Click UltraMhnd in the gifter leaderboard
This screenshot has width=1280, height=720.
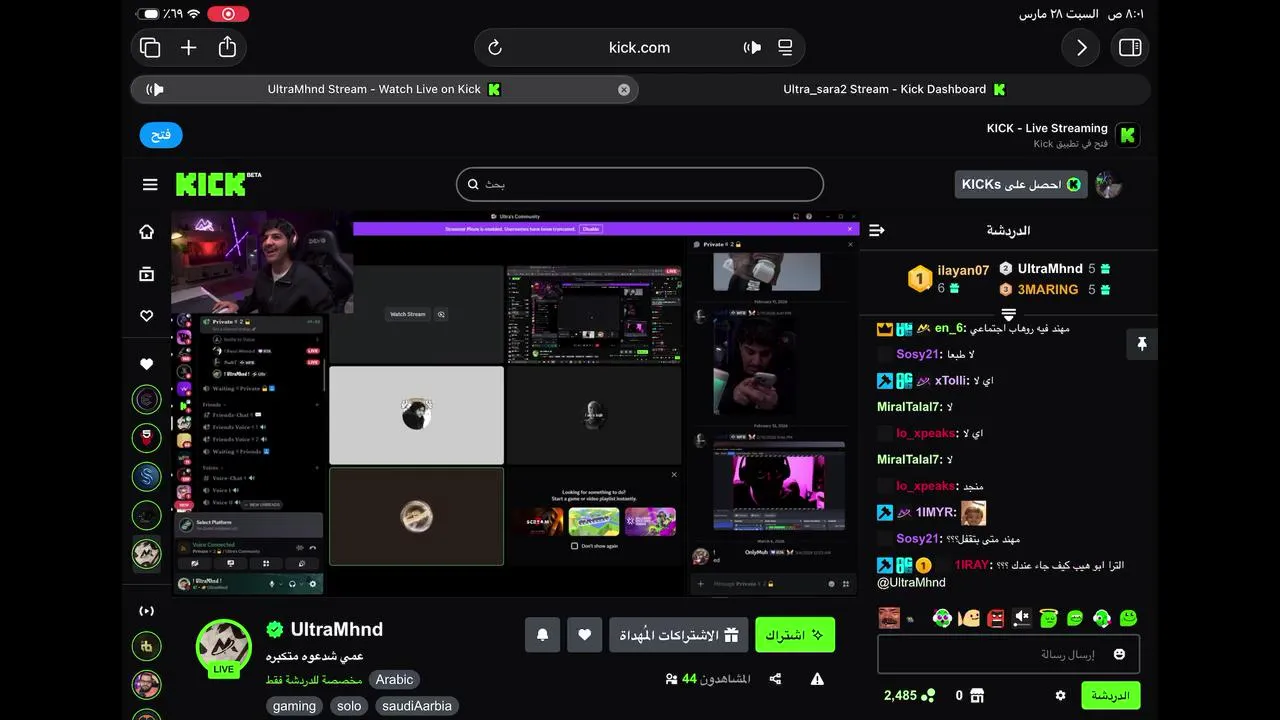(1050, 268)
